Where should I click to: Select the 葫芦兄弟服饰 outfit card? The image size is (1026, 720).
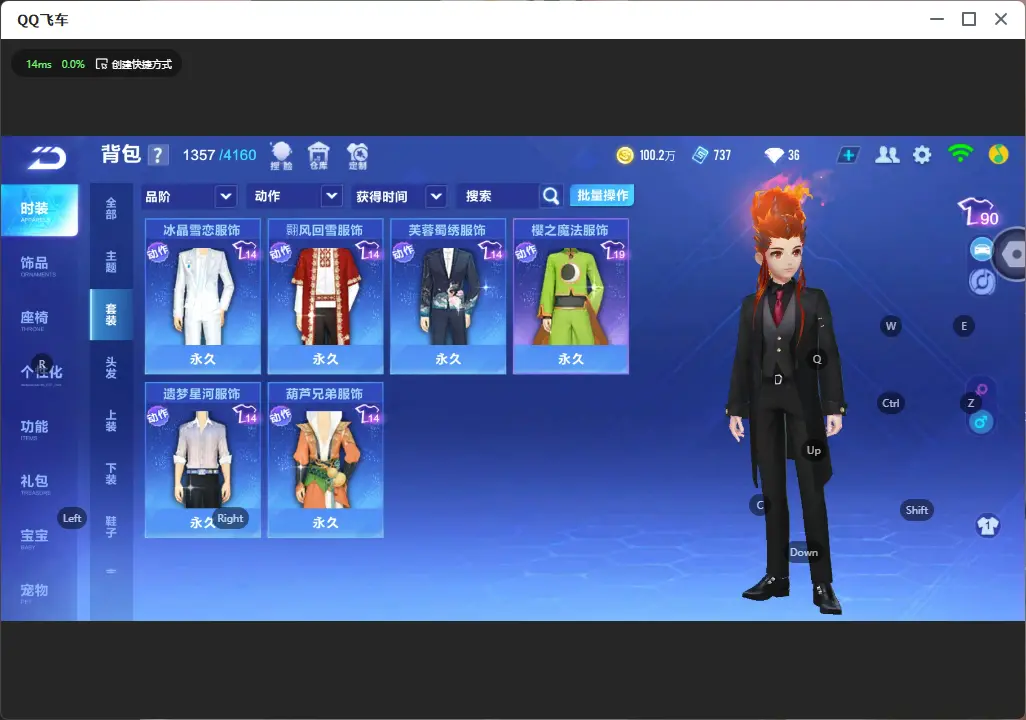click(x=325, y=459)
